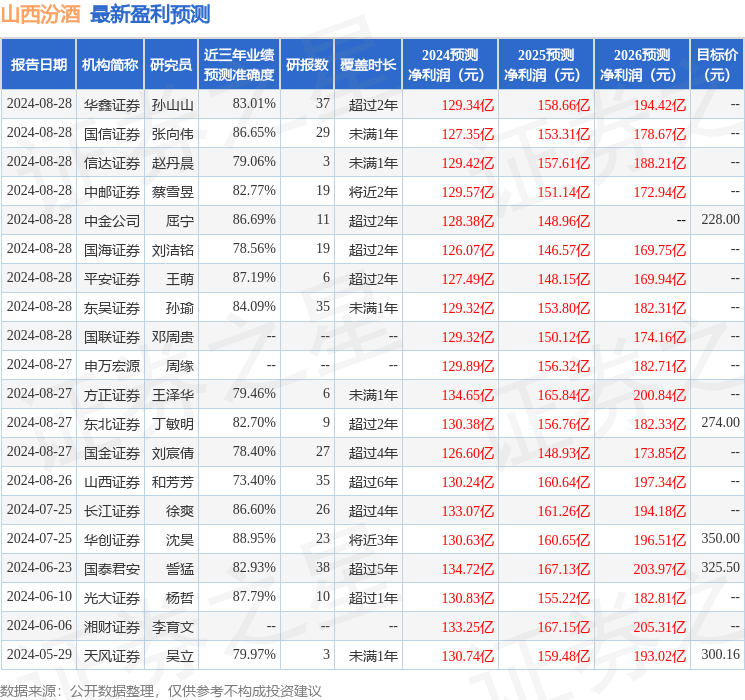
Task: Click the 73.40% accuracy value
Action: 254,480
